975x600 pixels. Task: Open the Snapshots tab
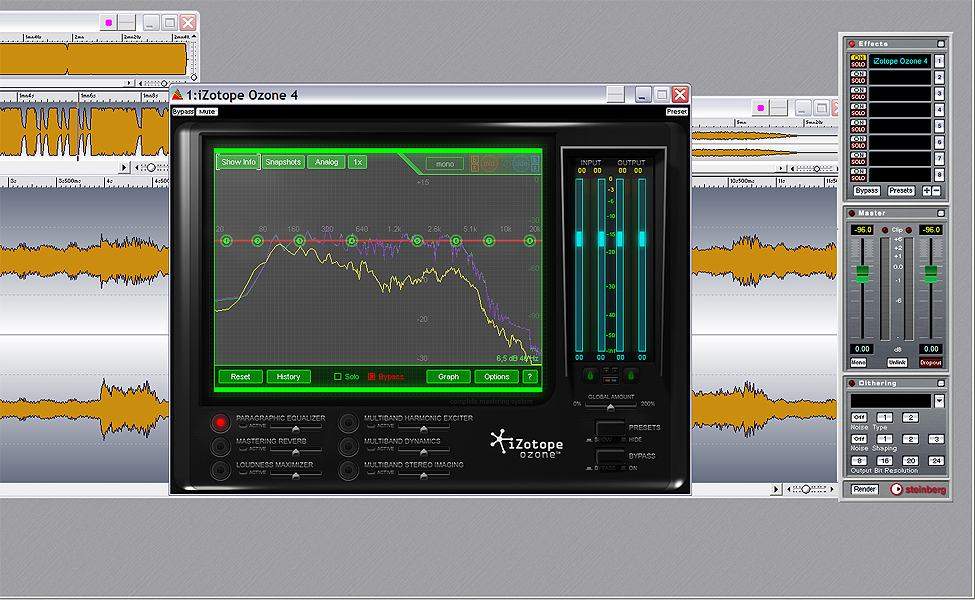[x=283, y=162]
